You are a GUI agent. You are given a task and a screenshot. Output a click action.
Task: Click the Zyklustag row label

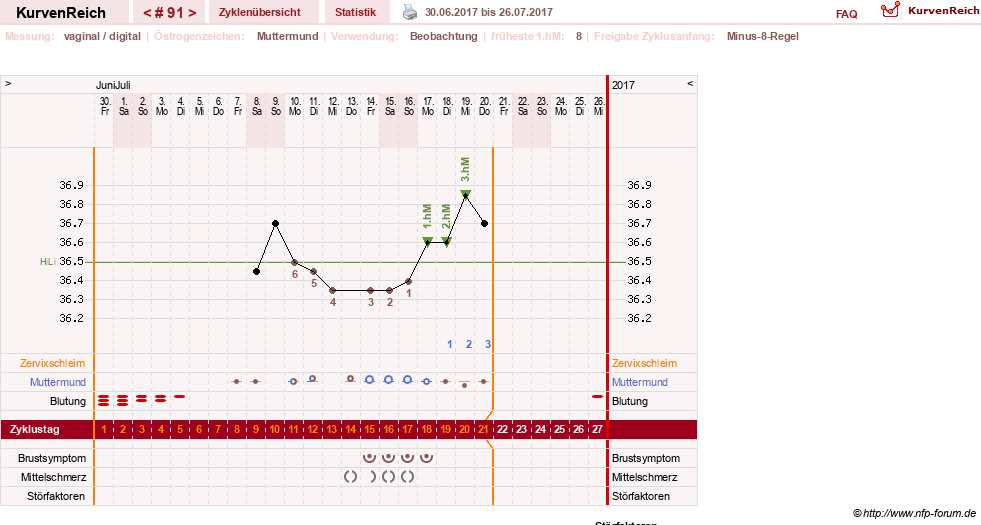pos(35,430)
